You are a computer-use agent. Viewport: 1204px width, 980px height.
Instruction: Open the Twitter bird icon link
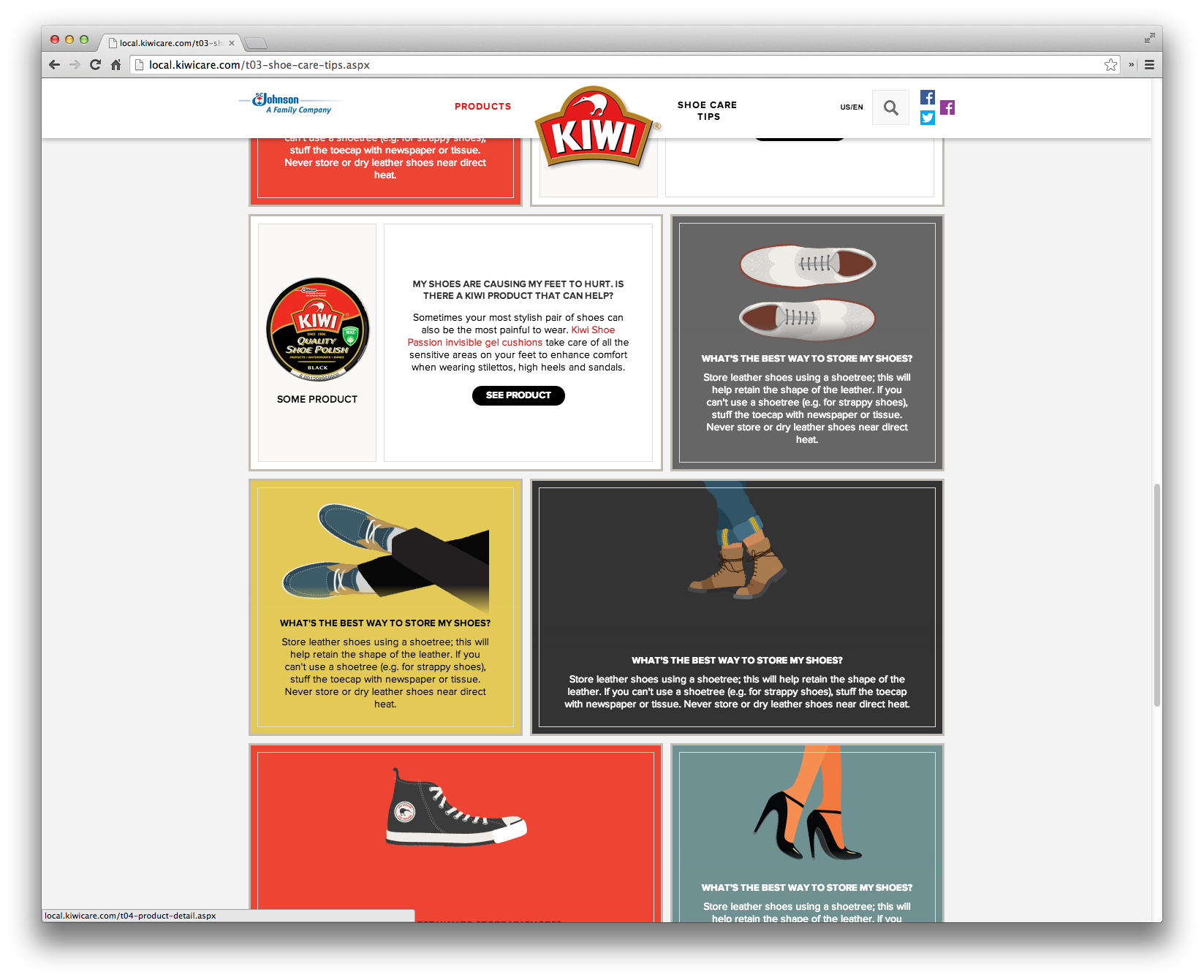click(927, 118)
